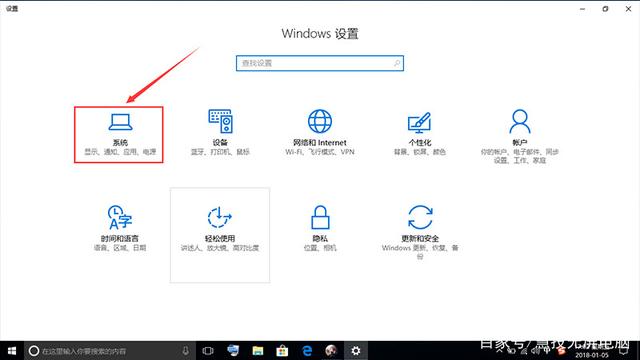Click the 系统 label text

click(120, 142)
